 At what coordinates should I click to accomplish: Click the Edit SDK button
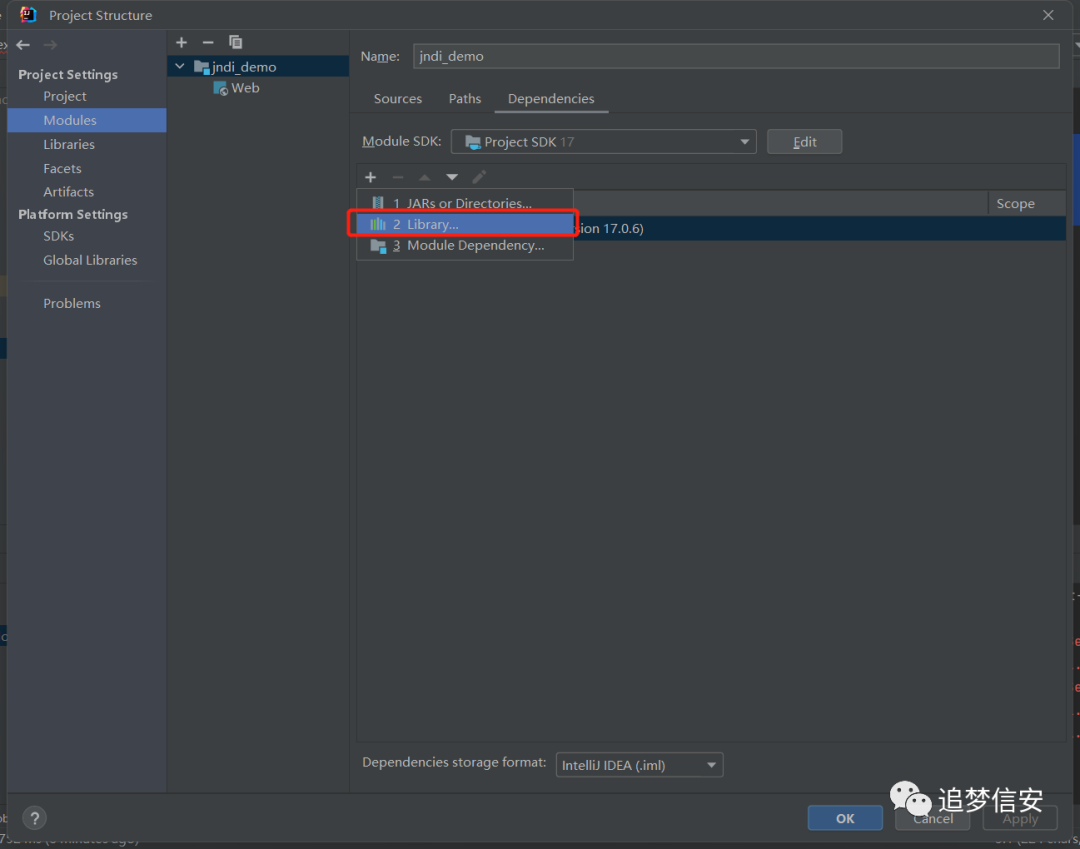tap(804, 142)
